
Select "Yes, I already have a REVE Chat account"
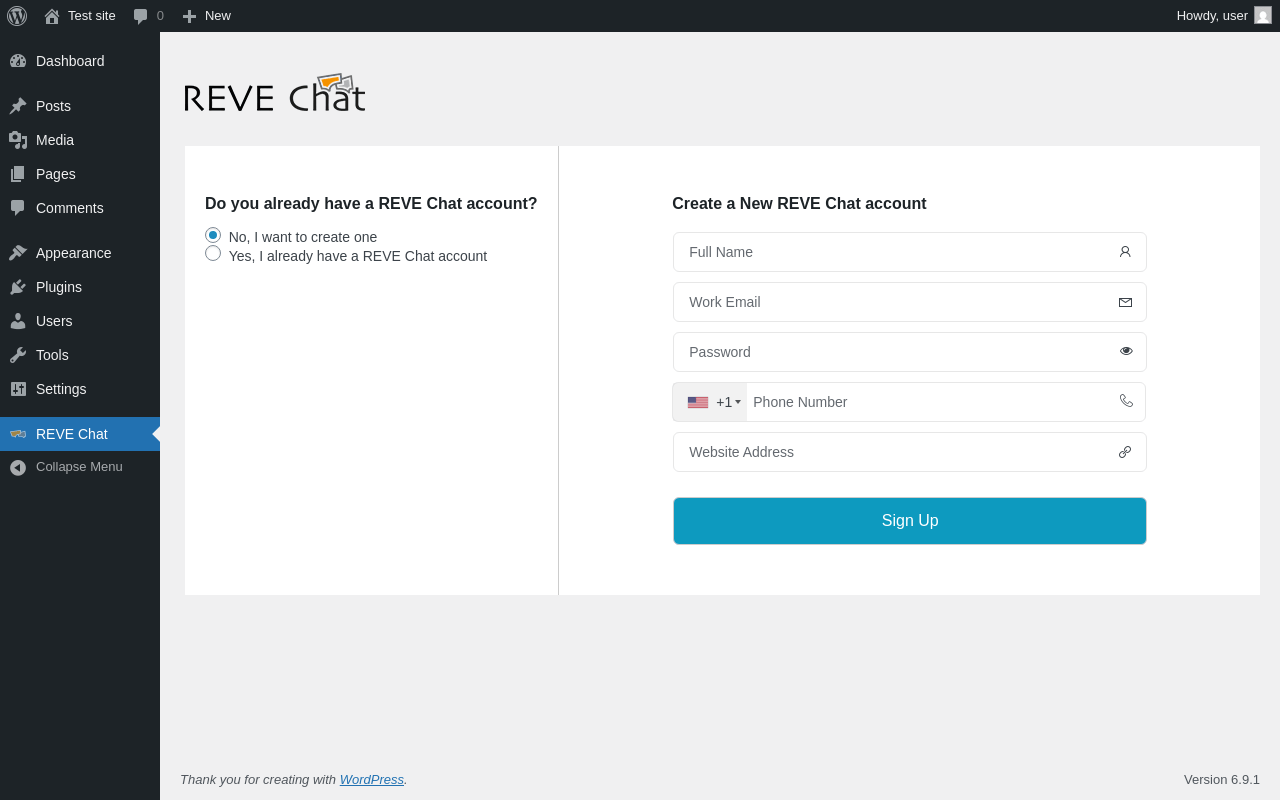click(x=213, y=254)
